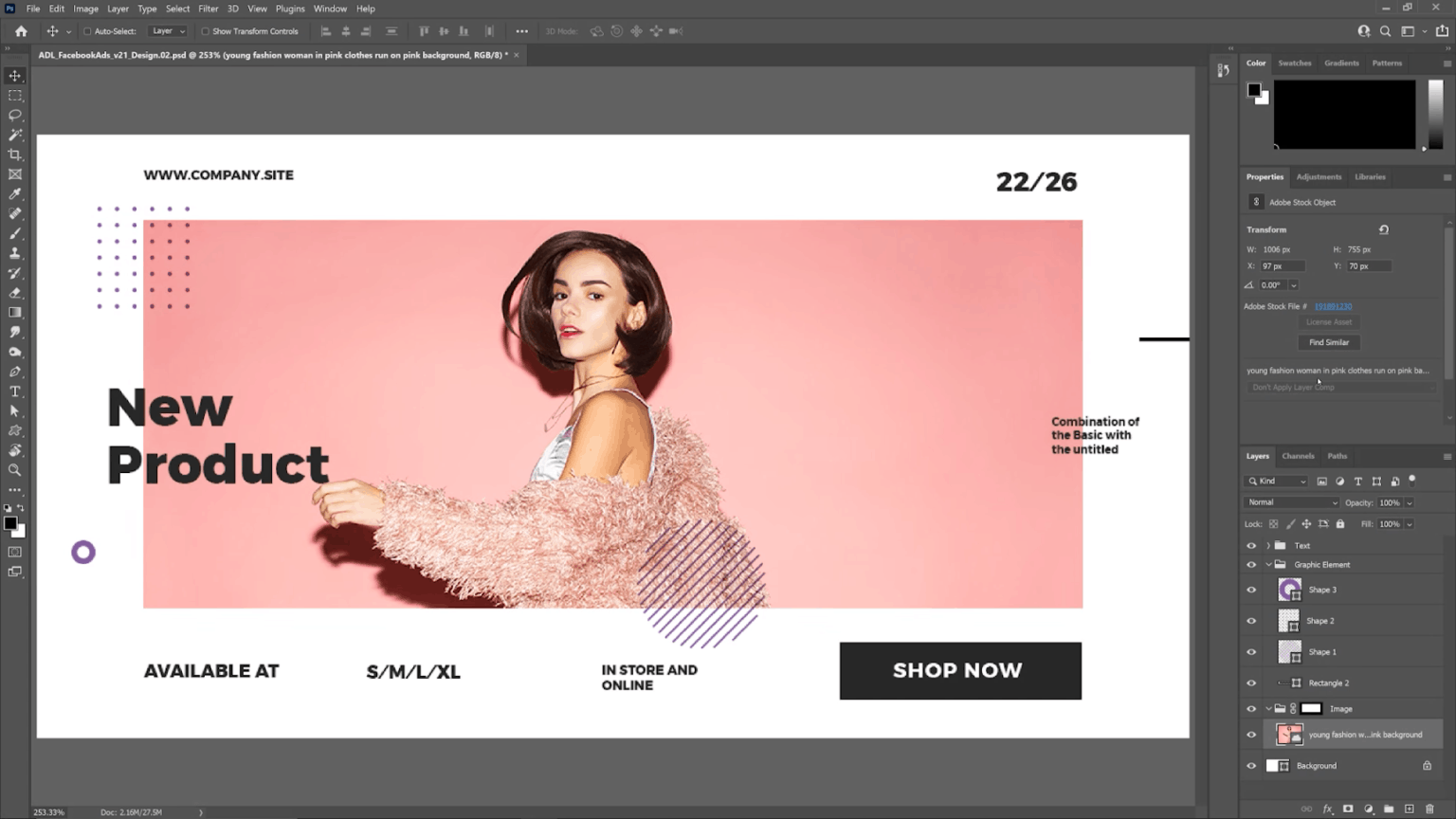Create a new layer
Image resolution: width=1456 pixels, height=819 pixels.
(1409, 809)
